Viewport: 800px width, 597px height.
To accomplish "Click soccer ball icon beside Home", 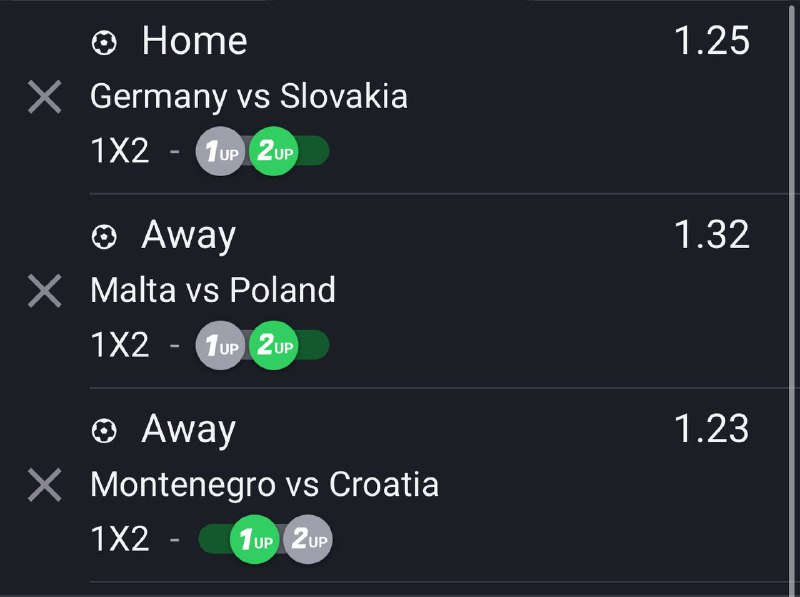I will click(x=104, y=43).
